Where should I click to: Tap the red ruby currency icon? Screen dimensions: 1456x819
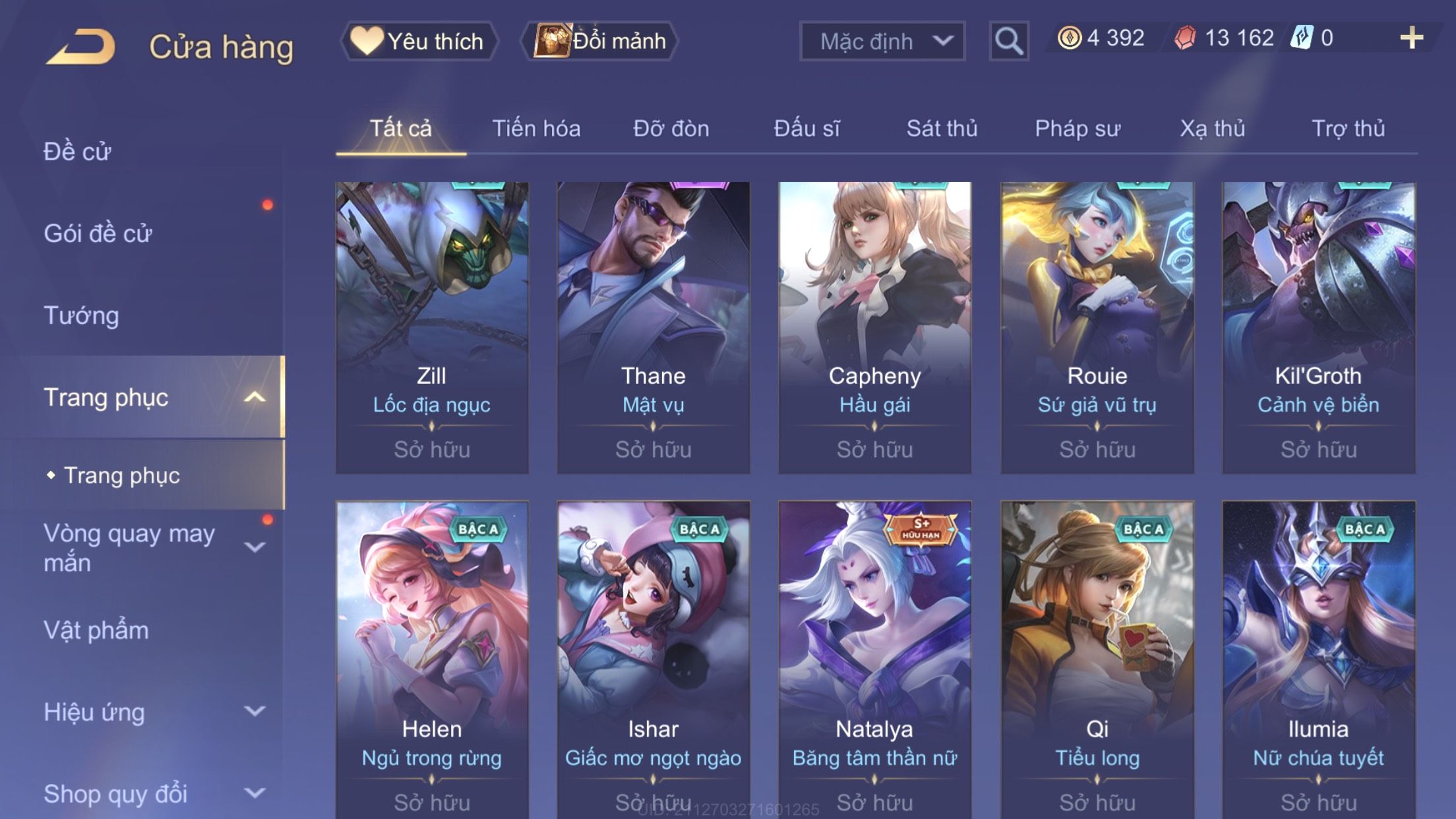(x=1185, y=38)
